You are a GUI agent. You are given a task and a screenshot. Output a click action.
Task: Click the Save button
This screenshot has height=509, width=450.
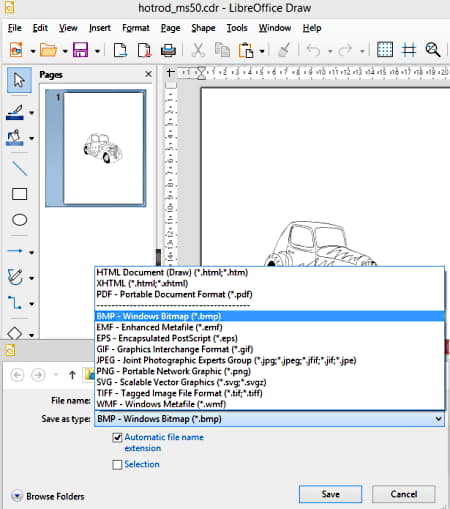pos(330,494)
